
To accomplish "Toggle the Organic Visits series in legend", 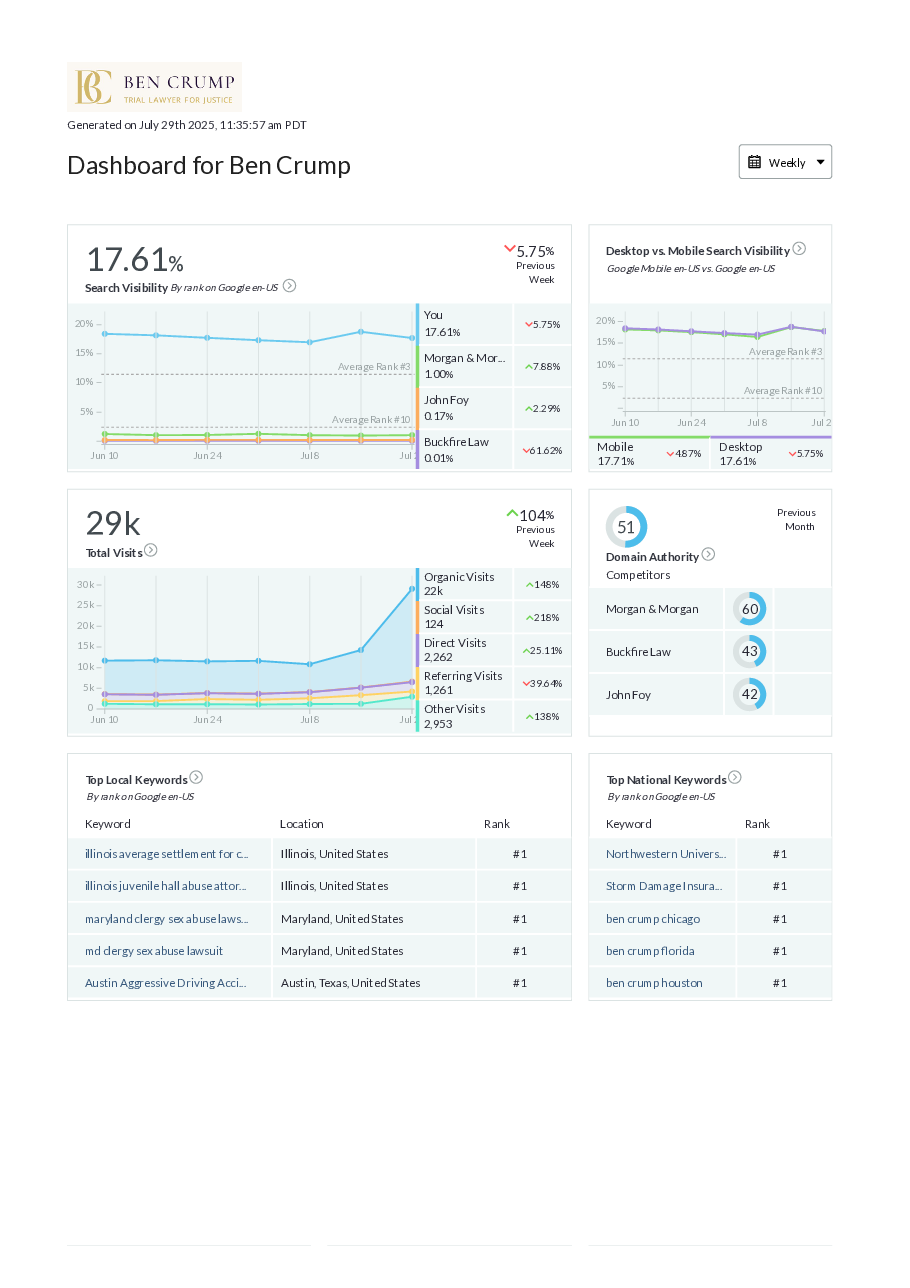I will point(459,584).
